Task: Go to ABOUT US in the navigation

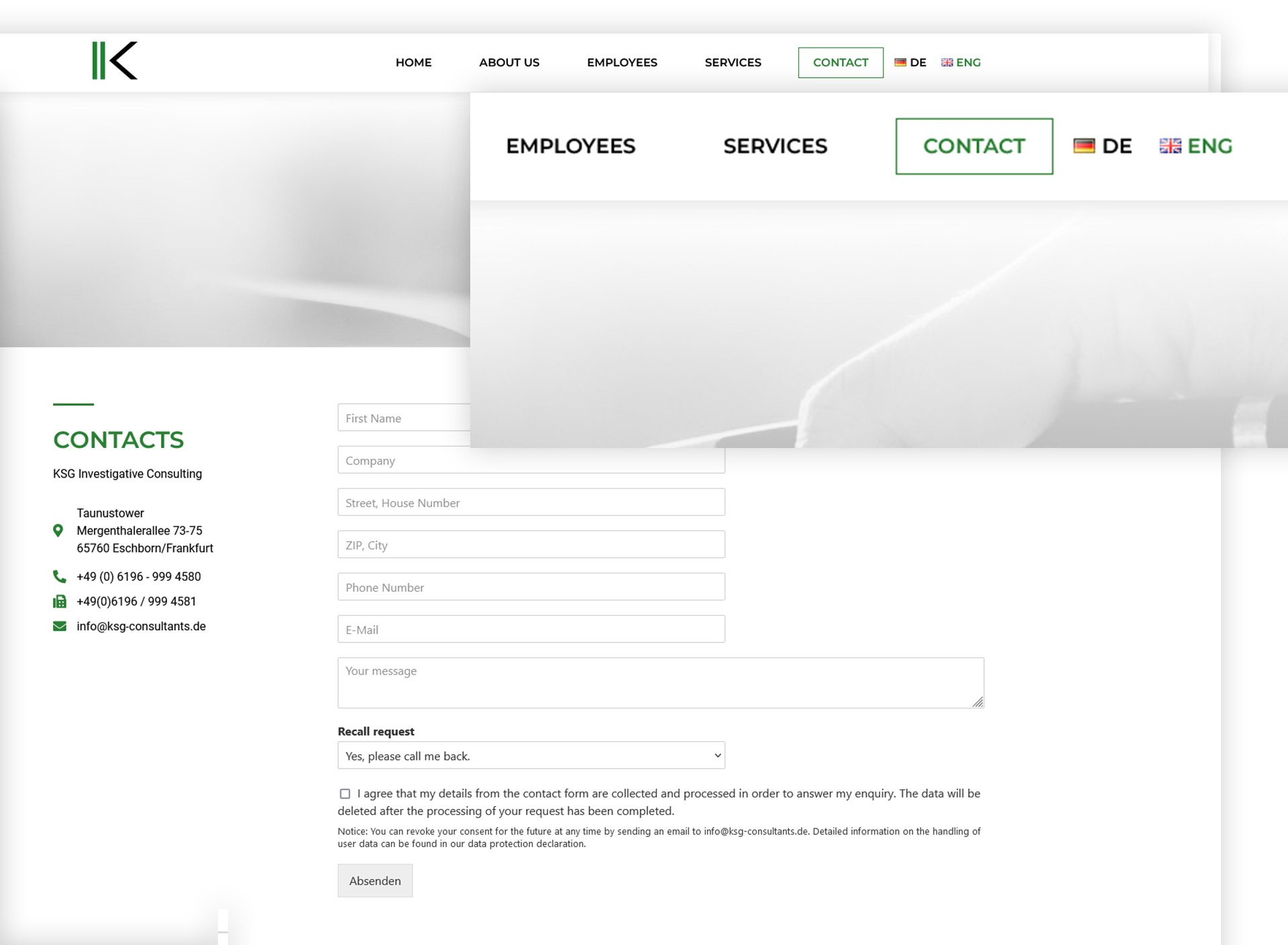Action: point(509,62)
